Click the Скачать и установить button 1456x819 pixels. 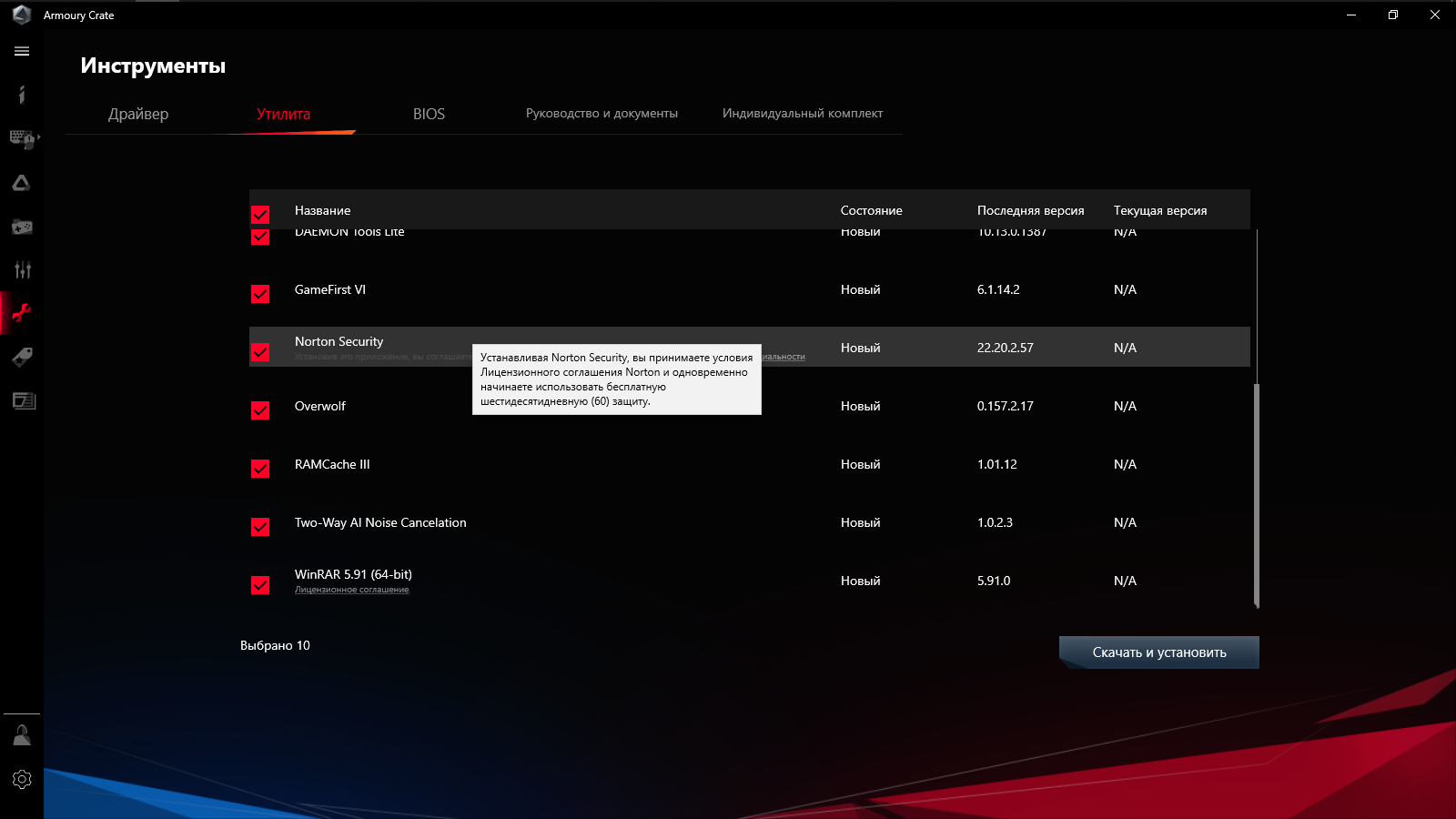click(x=1159, y=652)
